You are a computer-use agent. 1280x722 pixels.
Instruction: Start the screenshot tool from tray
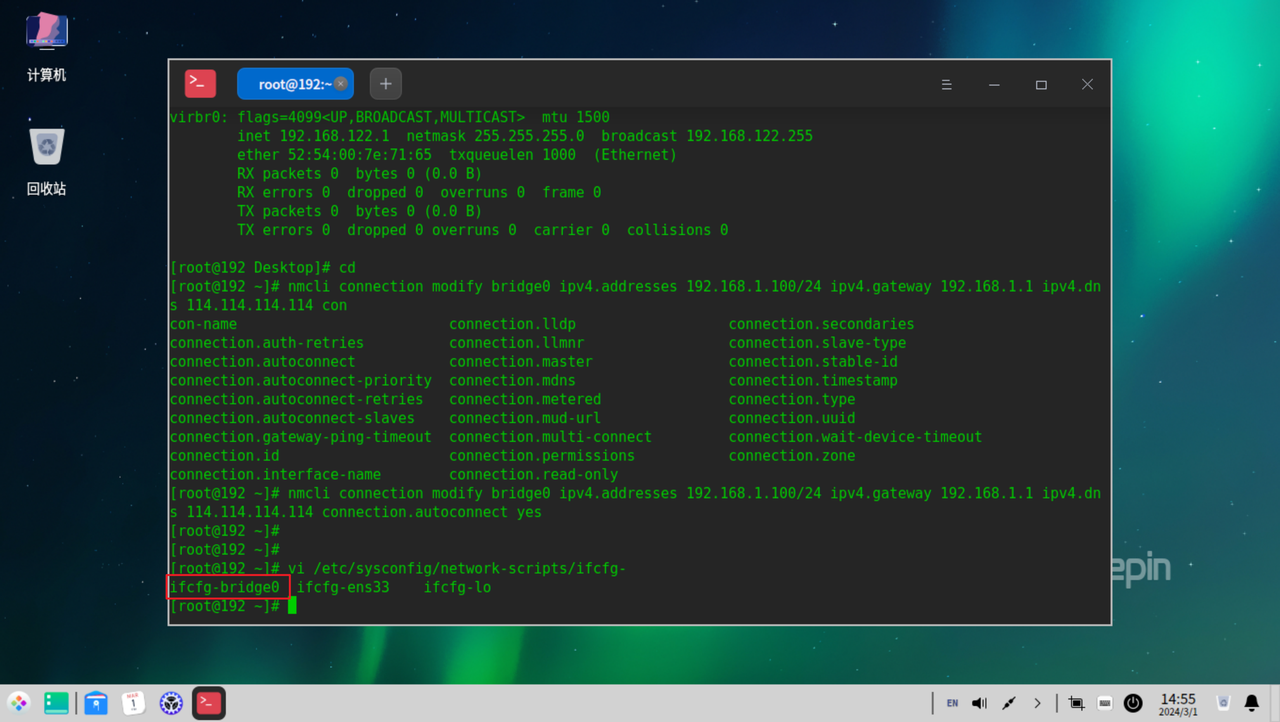[x=1076, y=703]
